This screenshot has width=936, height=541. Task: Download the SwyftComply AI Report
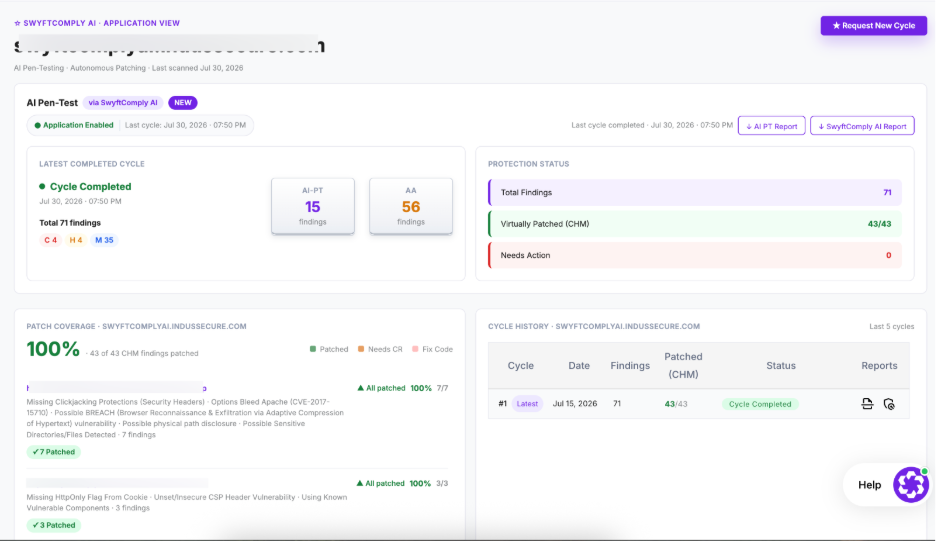(862, 126)
